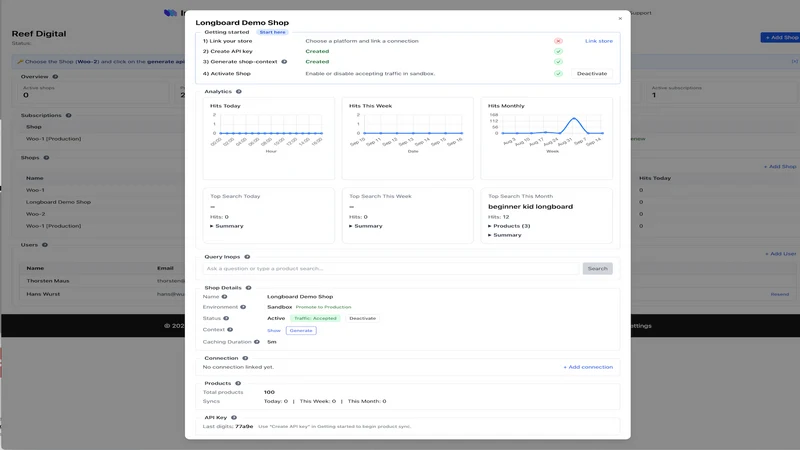Close the Longboard Demo Shop dialog

click(620, 18)
